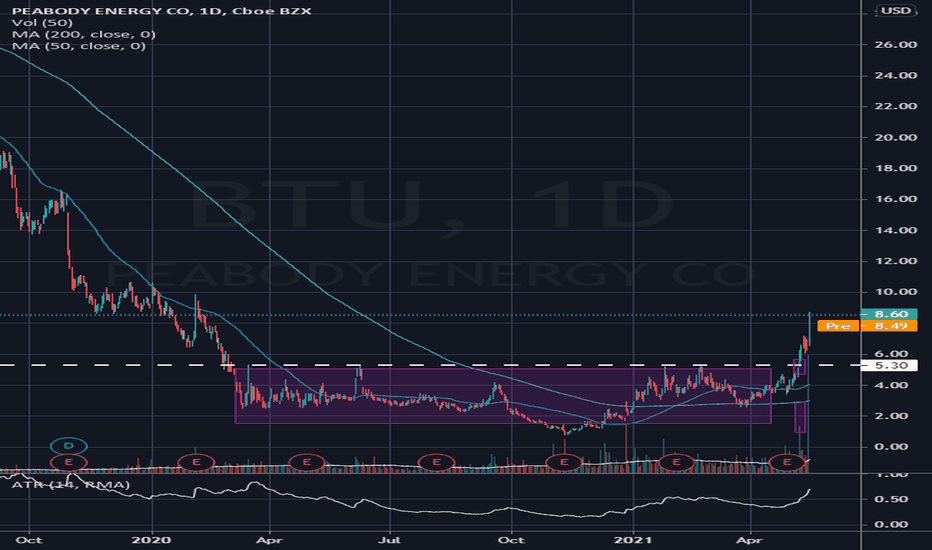Click the first Oct label before 2020
Viewport: 932px width, 550px height.
[x=29, y=540]
